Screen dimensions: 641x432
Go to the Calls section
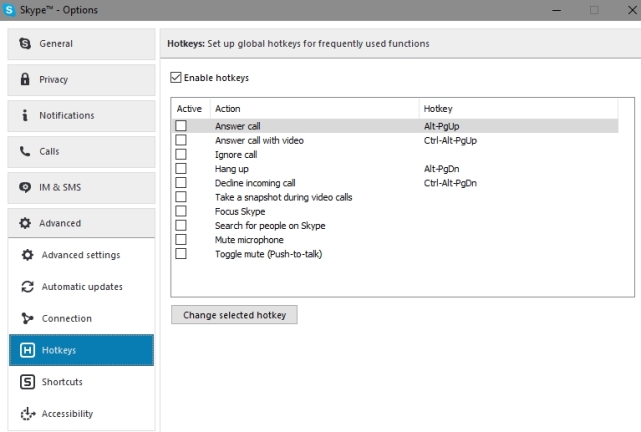click(81, 152)
